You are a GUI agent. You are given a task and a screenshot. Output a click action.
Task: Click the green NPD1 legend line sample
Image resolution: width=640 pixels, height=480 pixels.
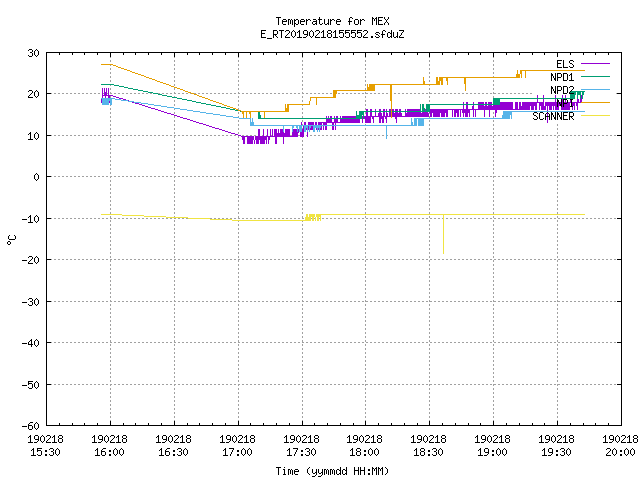pyautogui.click(x=595, y=76)
